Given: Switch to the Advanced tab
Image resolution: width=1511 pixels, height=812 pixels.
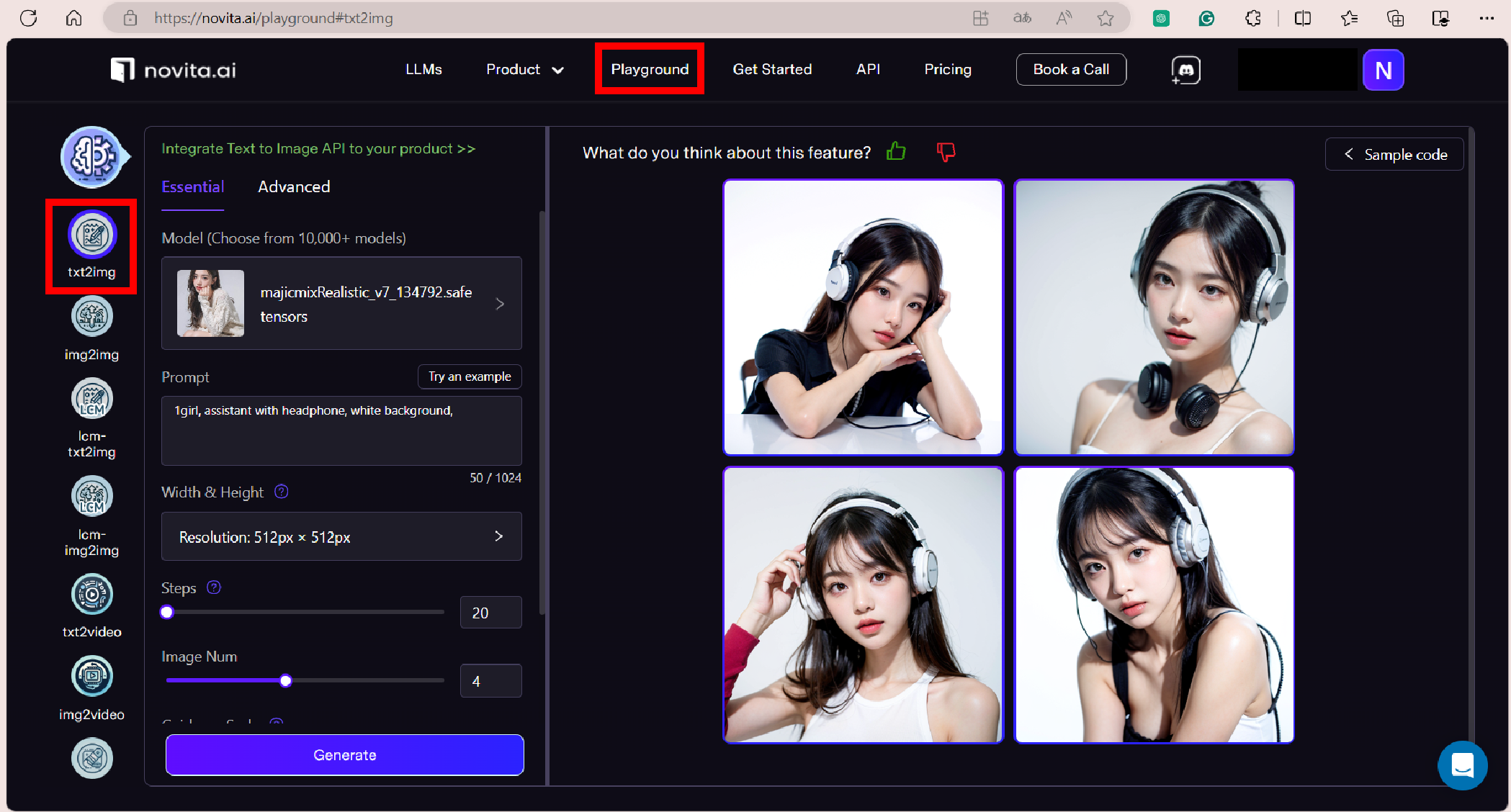Looking at the screenshot, I should tap(294, 187).
